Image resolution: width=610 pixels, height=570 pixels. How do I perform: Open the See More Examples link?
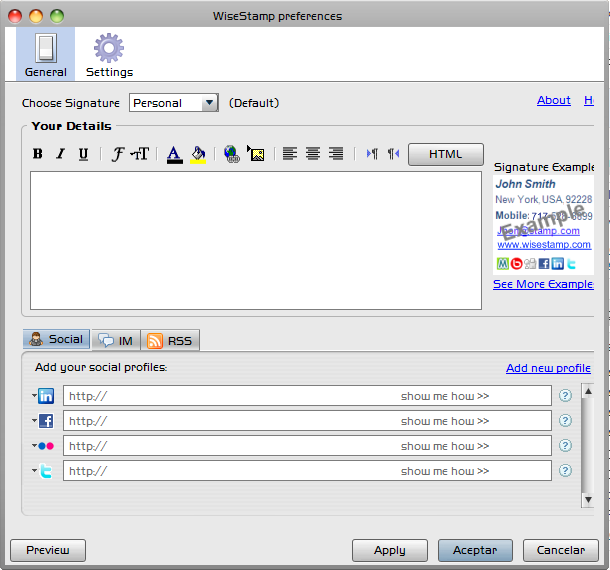pyautogui.click(x=543, y=284)
